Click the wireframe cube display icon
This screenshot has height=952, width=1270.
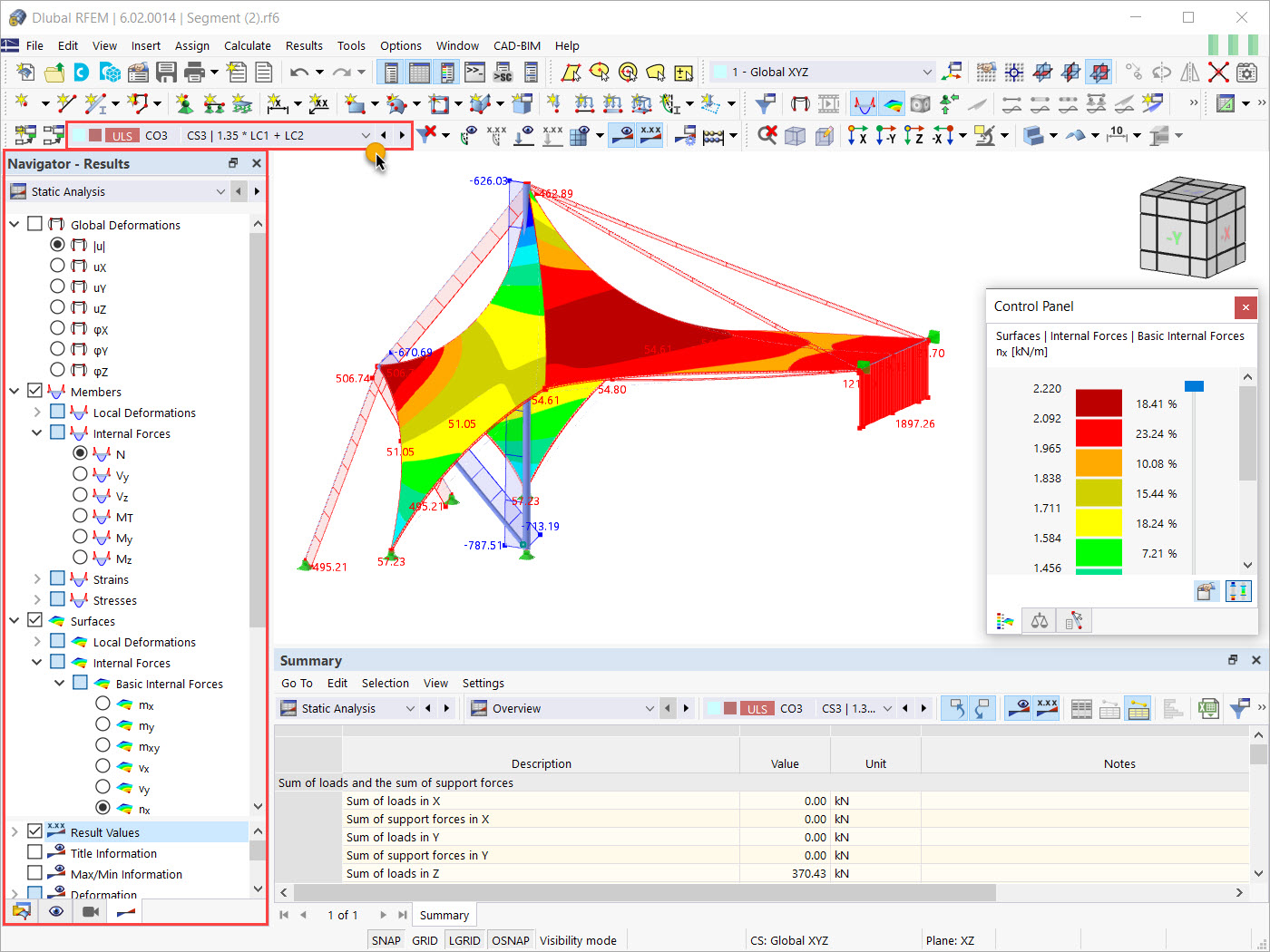(796, 136)
